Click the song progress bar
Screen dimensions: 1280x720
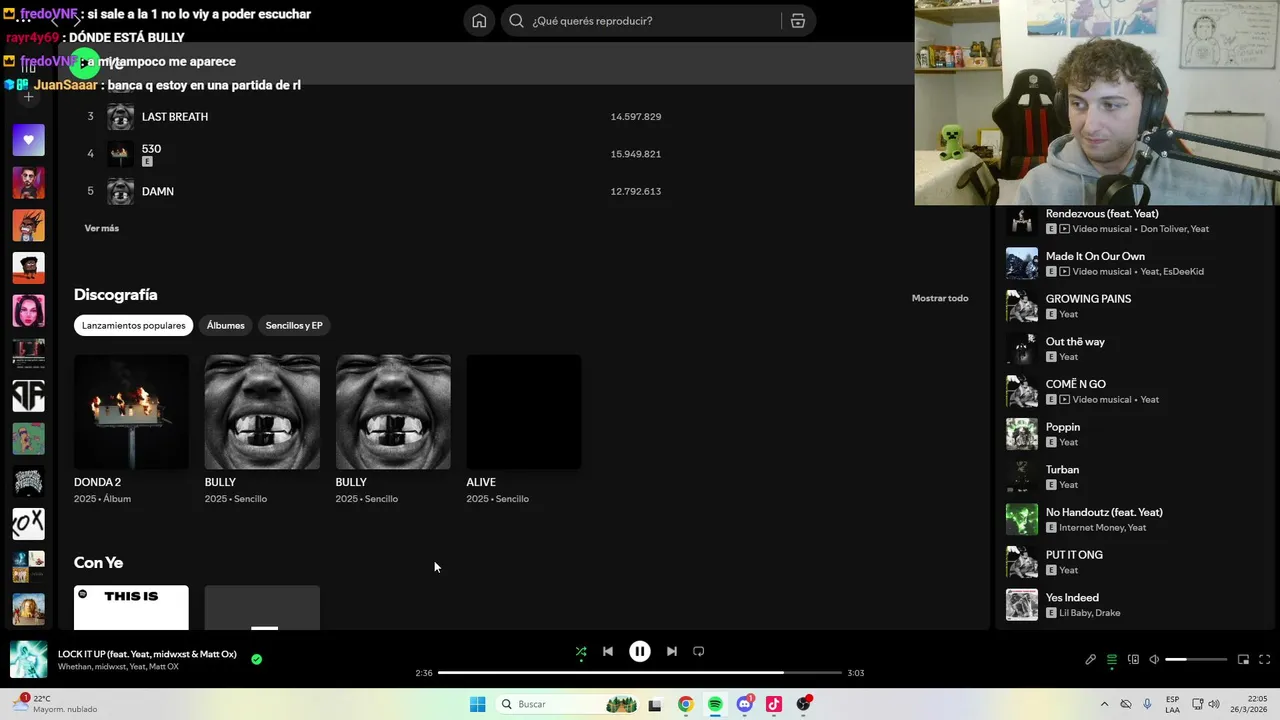click(640, 673)
